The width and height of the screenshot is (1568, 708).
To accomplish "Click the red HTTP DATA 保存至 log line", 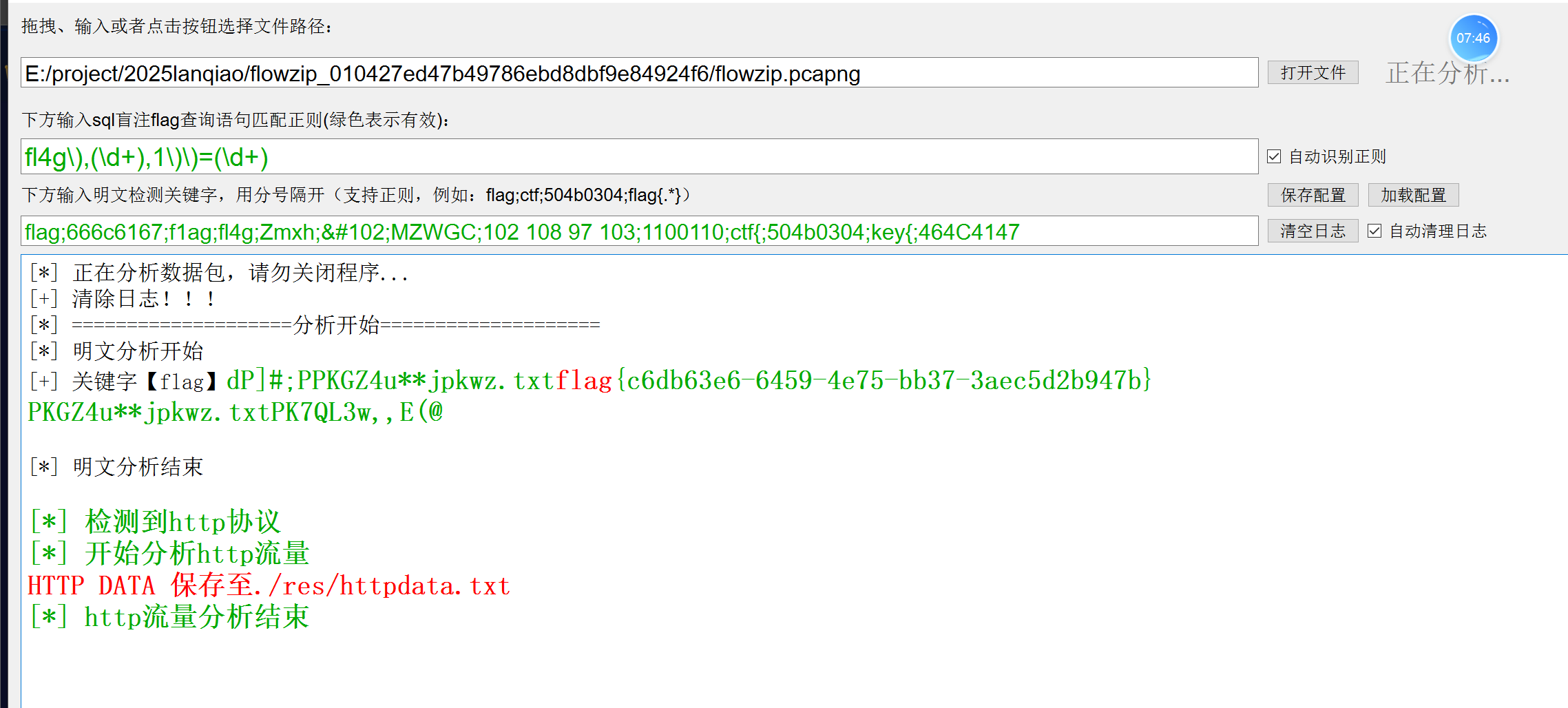I will point(269,586).
